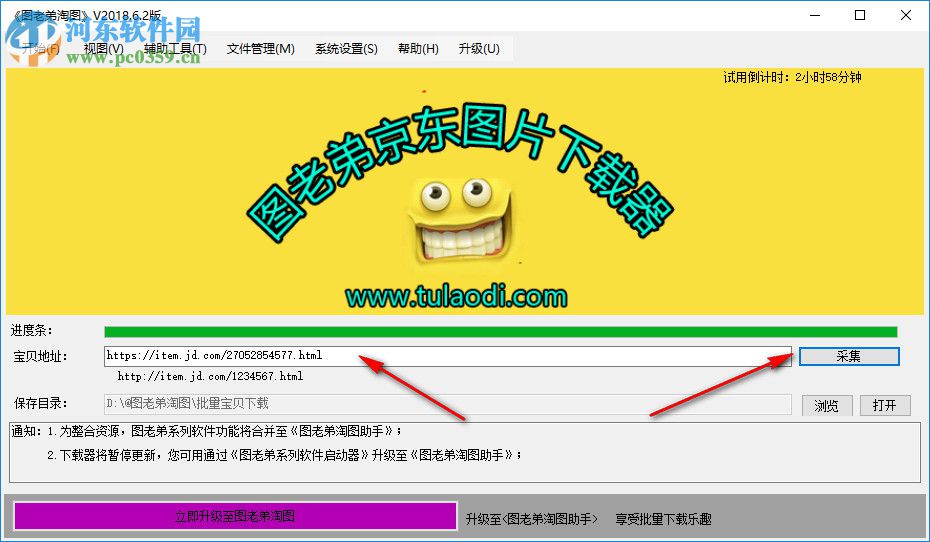Open the 系统设置(S) menu
The width and height of the screenshot is (930, 542).
pyautogui.click(x=346, y=49)
